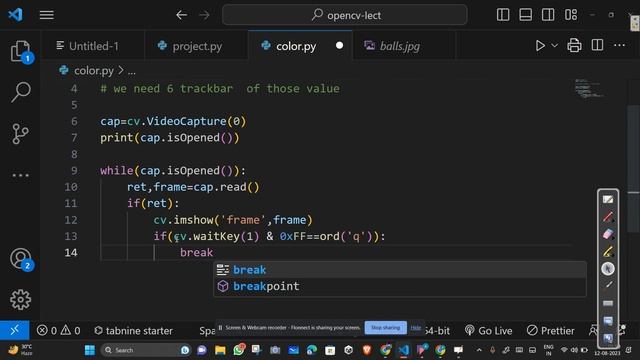Open Microsoft Edge from the taskbar

[312, 350]
